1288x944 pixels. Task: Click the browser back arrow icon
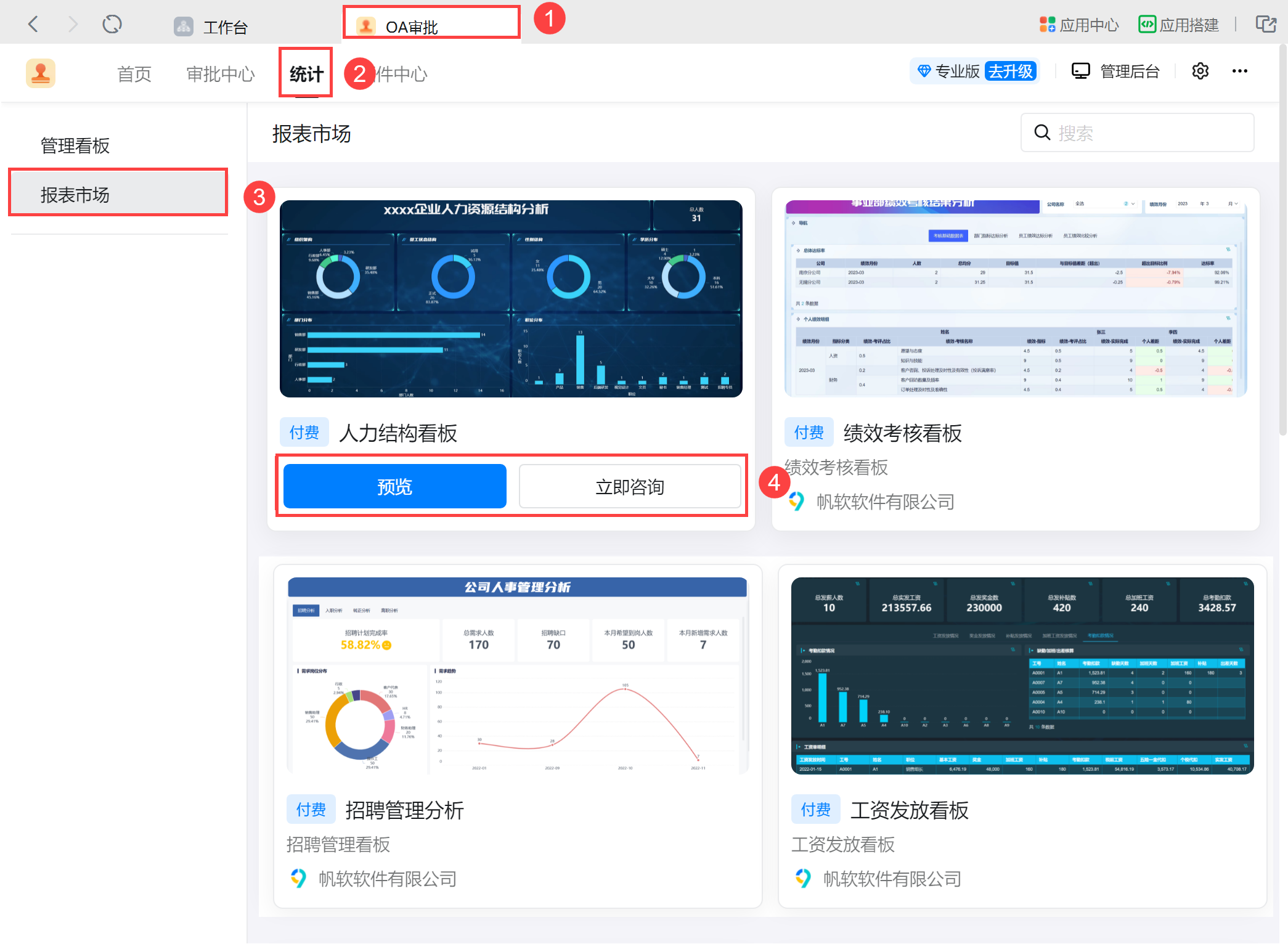33,25
